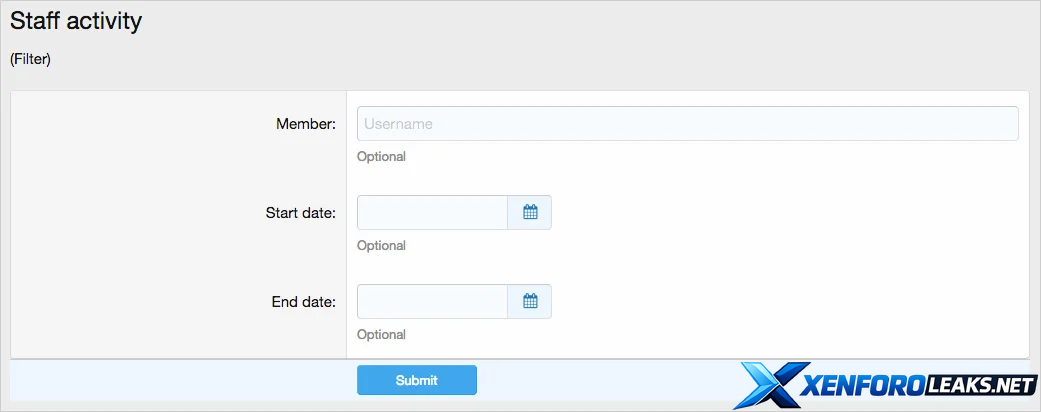Click into the End date text box
The height and width of the screenshot is (412, 1041).
tap(432, 301)
